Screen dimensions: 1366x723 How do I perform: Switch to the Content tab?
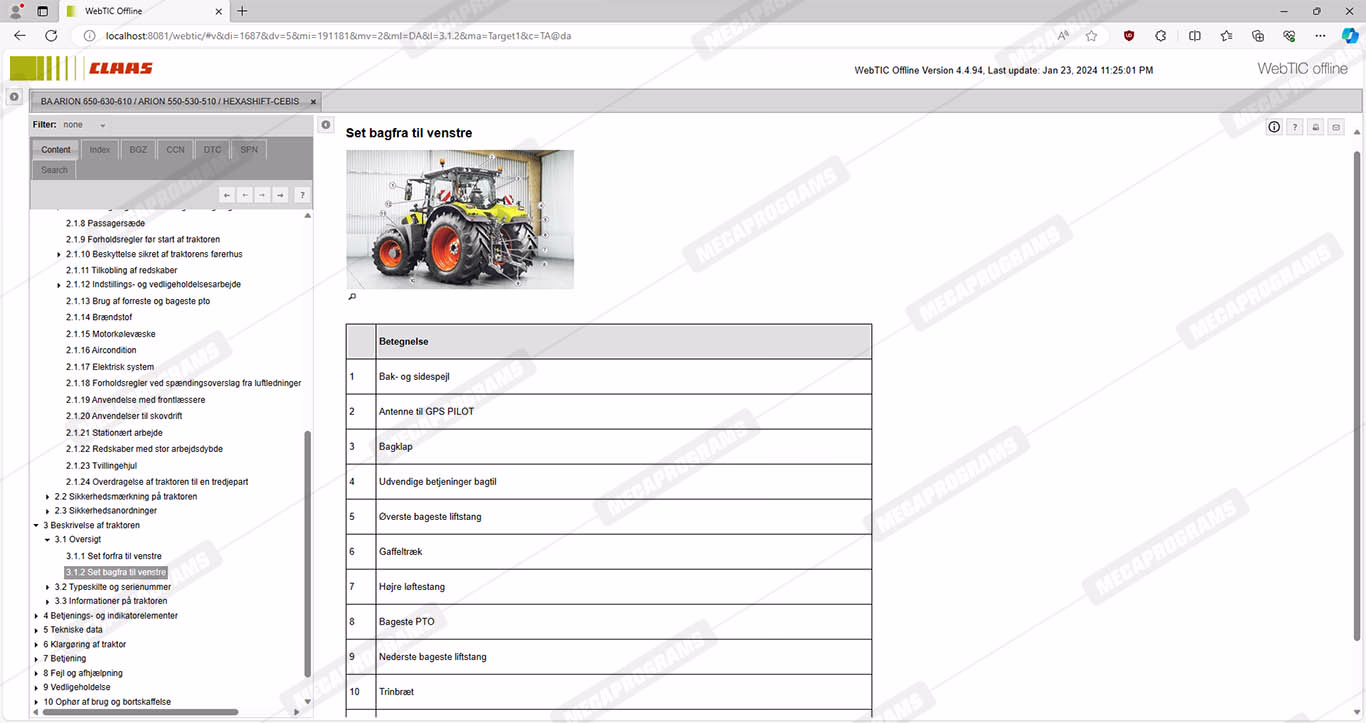56,150
